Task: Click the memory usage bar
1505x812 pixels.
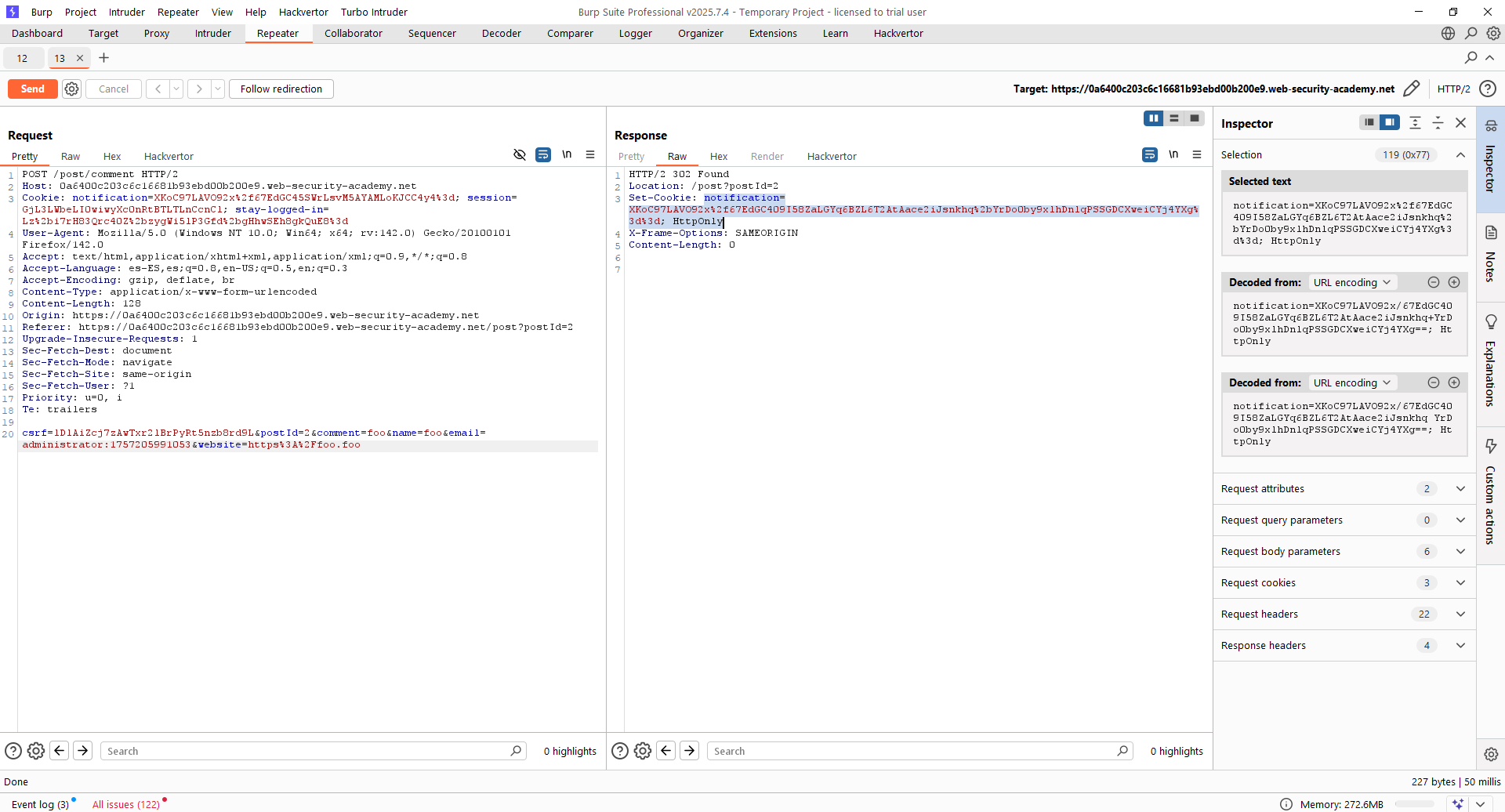Action: [1414, 804]
